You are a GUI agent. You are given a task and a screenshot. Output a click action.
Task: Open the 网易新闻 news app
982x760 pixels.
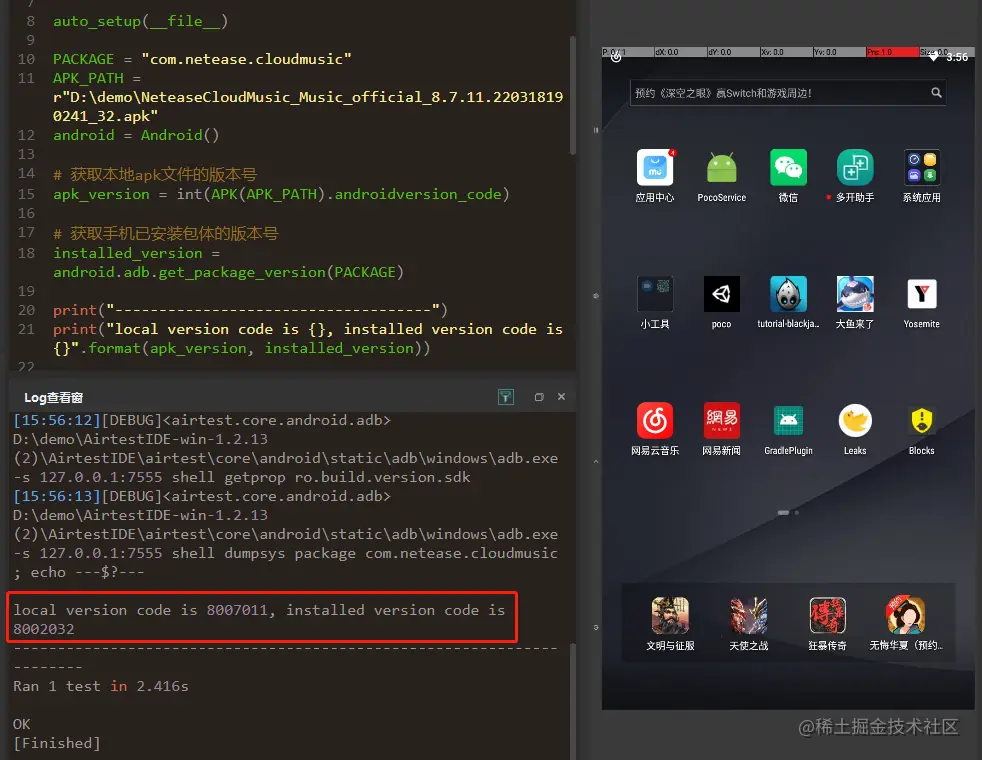[x=721, y=420]
